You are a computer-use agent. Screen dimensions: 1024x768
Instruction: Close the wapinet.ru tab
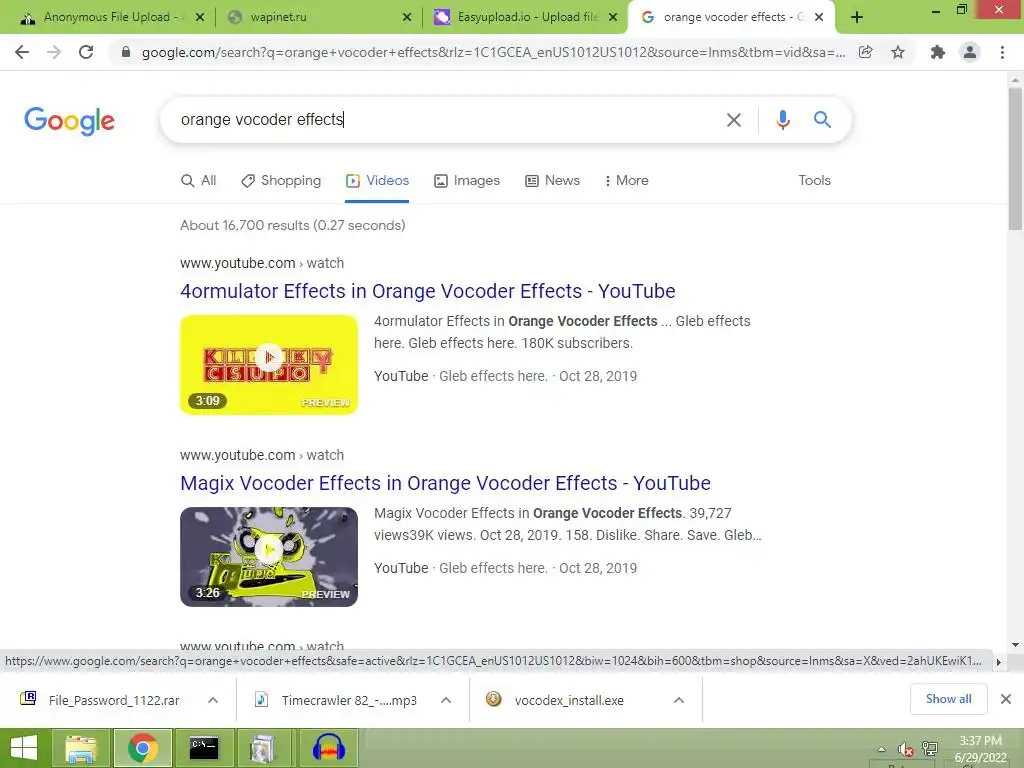click(x=407, y=17)
